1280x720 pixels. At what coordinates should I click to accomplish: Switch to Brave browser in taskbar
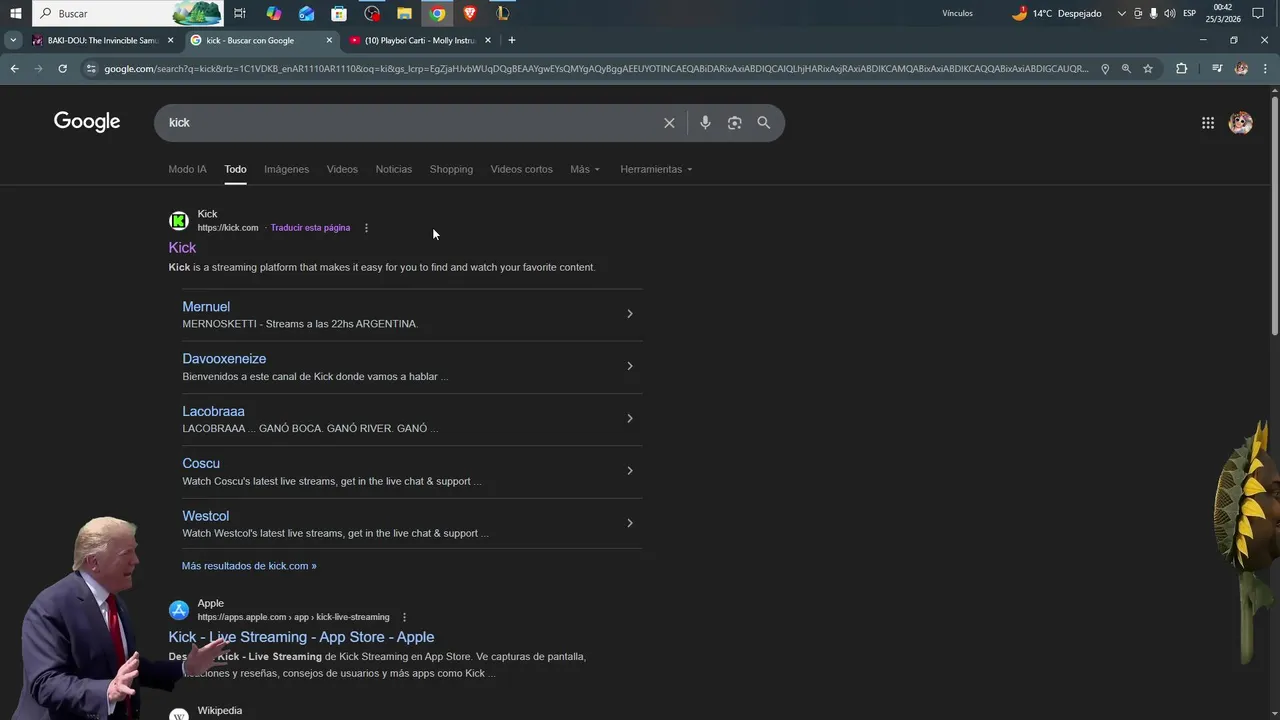pyautogui.click(x=470, y=13)
